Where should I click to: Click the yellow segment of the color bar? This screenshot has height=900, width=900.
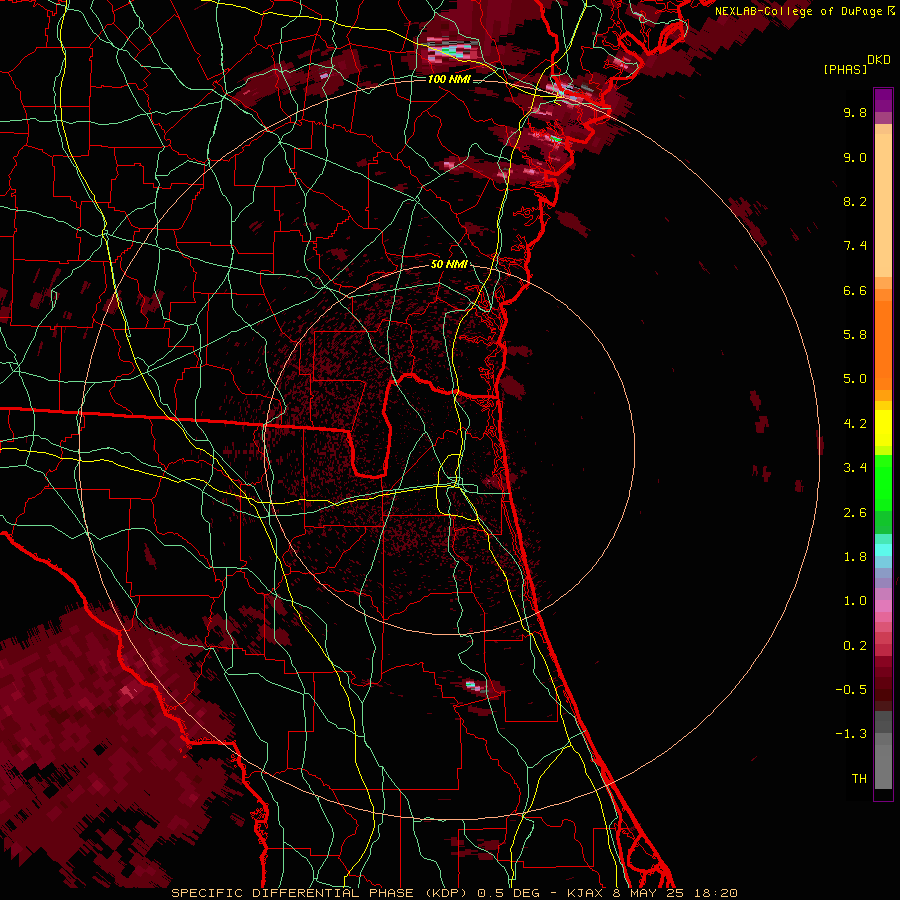click(x=883, y=428)
